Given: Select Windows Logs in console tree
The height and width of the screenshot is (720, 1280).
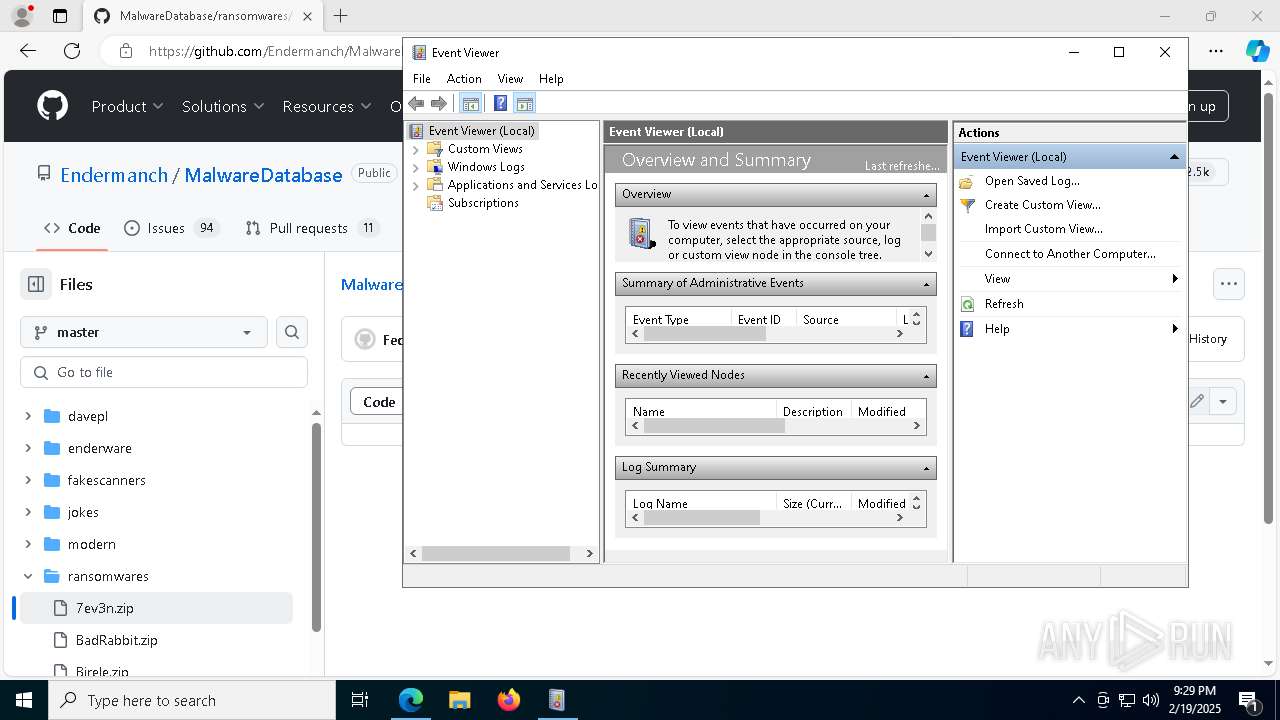Looking at the screenshot, I should pyautogui.click(x=485, y=167).
